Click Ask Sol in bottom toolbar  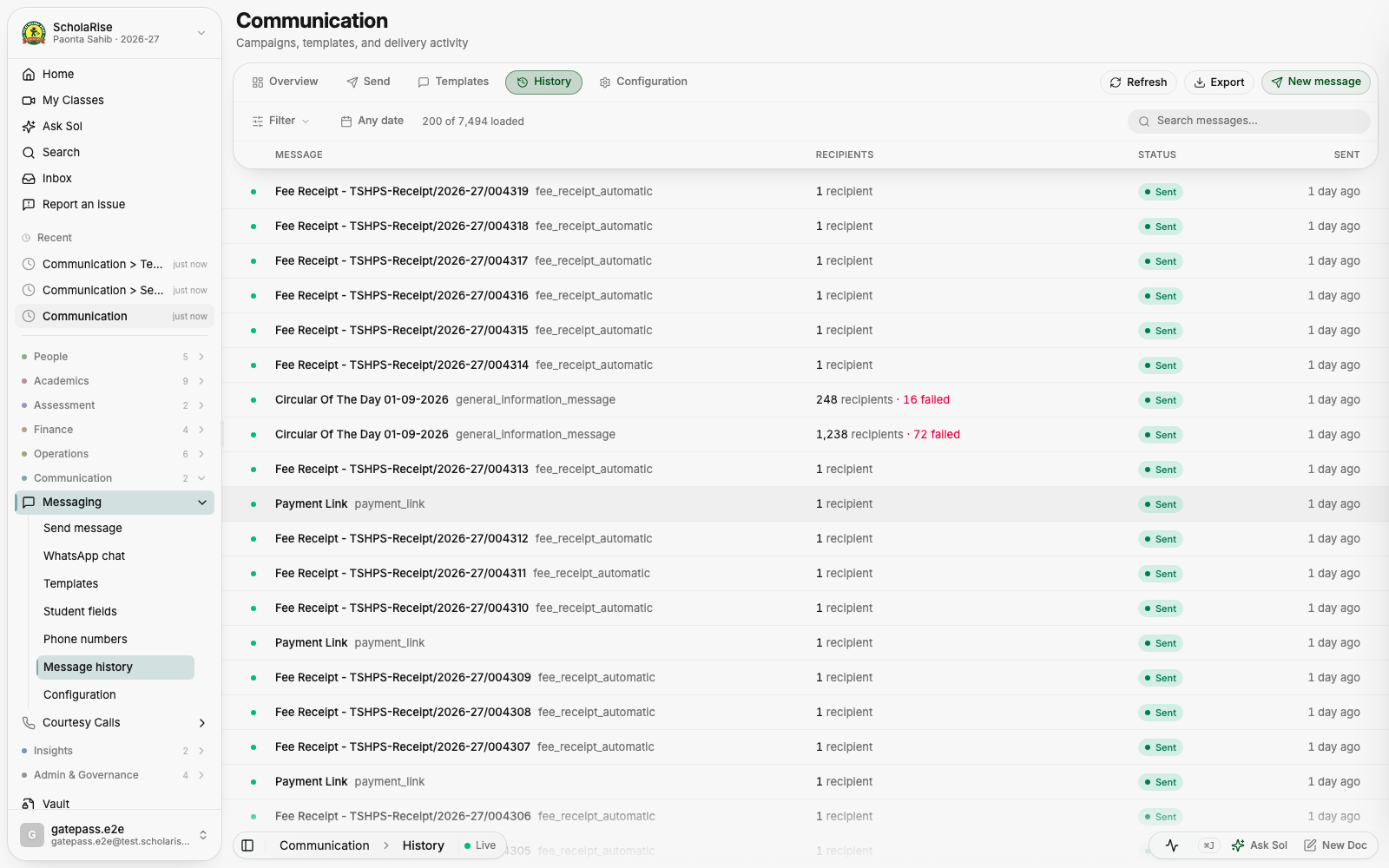[x=1260, y=845]
